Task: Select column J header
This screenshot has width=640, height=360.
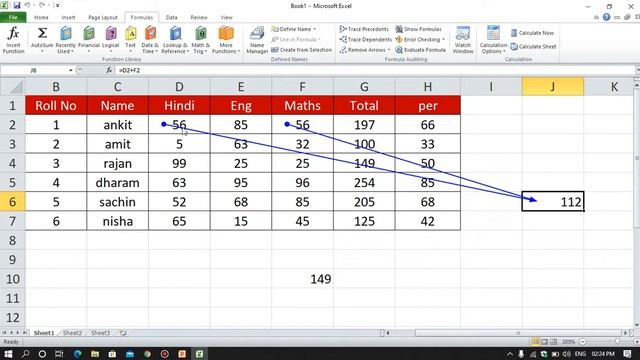Action: coord(553,87)
